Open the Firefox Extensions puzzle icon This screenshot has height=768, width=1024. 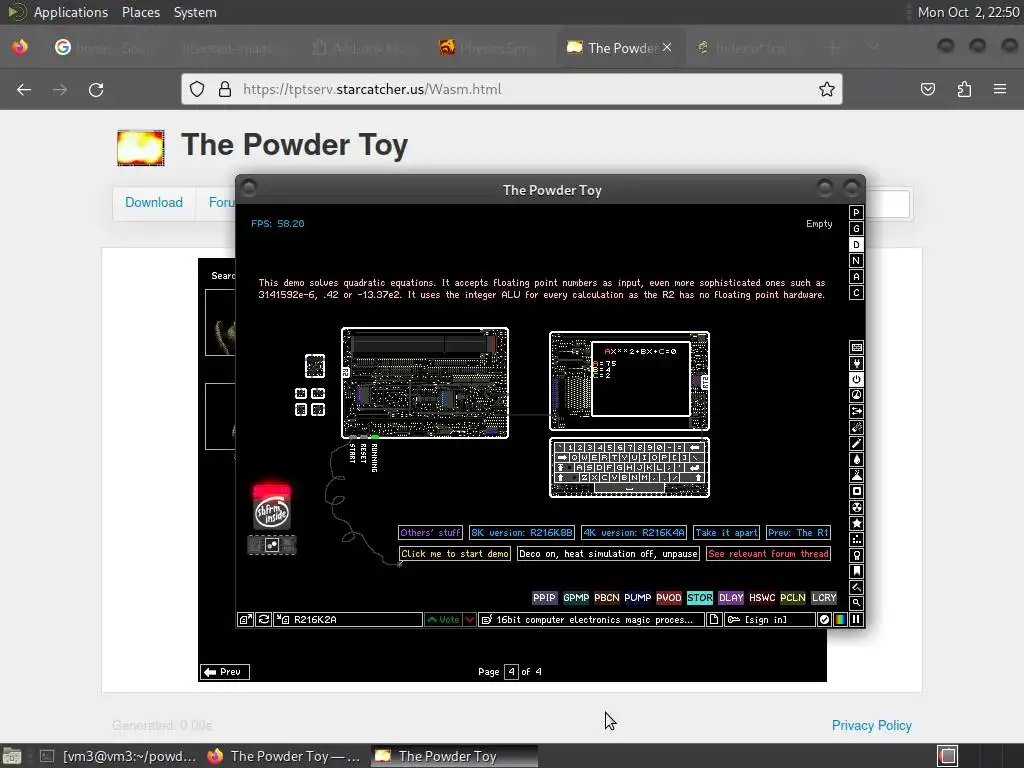[964, 89]
